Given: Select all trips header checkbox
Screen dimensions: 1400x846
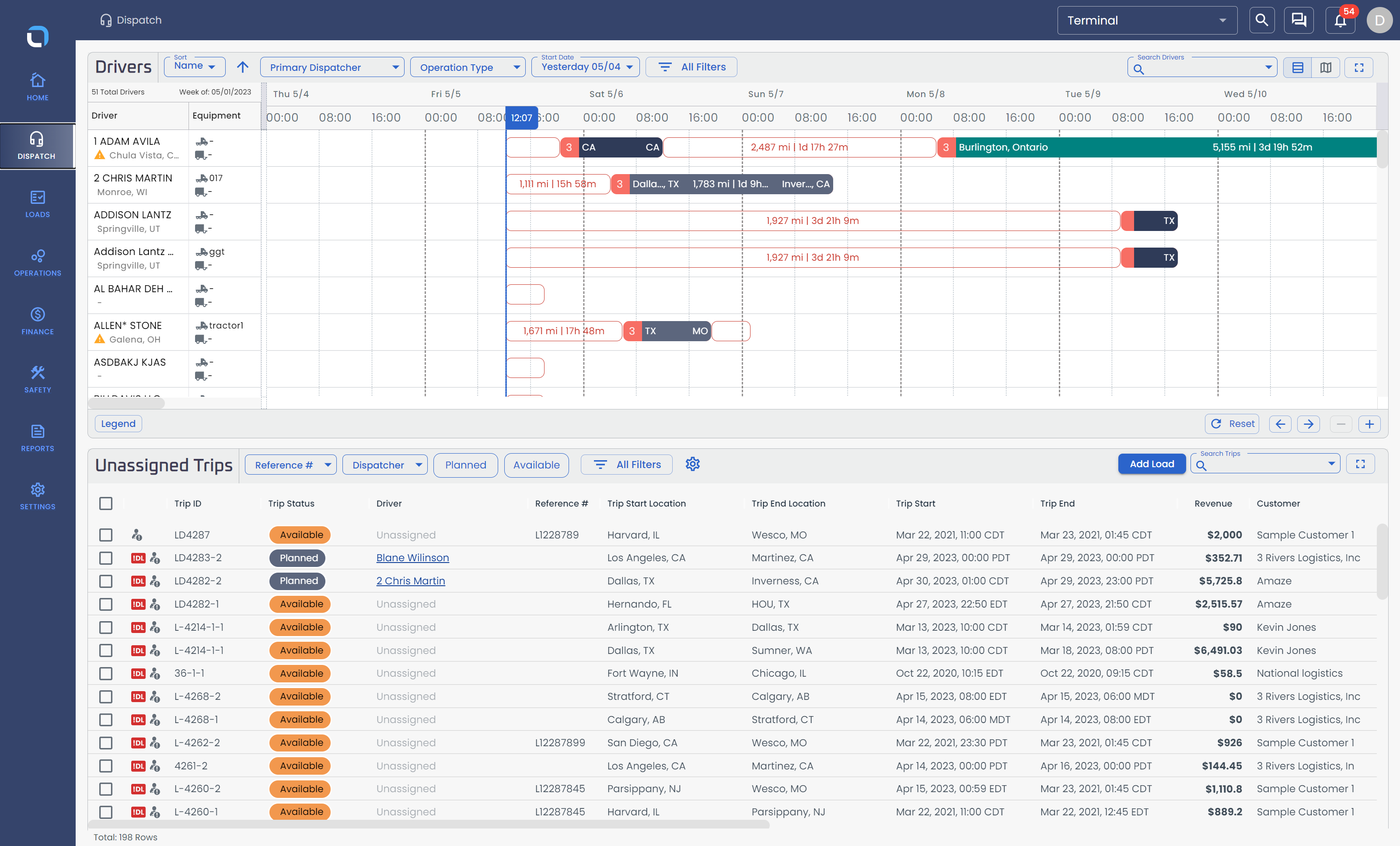Looking at the screenshot, I should click(x=106, y=503).
